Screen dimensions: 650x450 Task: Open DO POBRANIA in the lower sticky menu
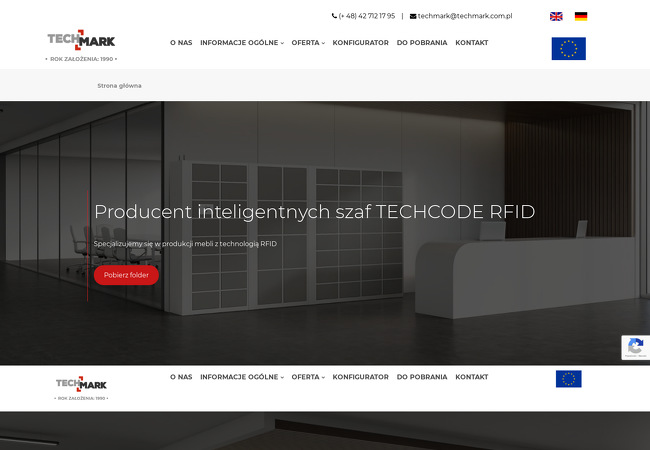point(422,377)
